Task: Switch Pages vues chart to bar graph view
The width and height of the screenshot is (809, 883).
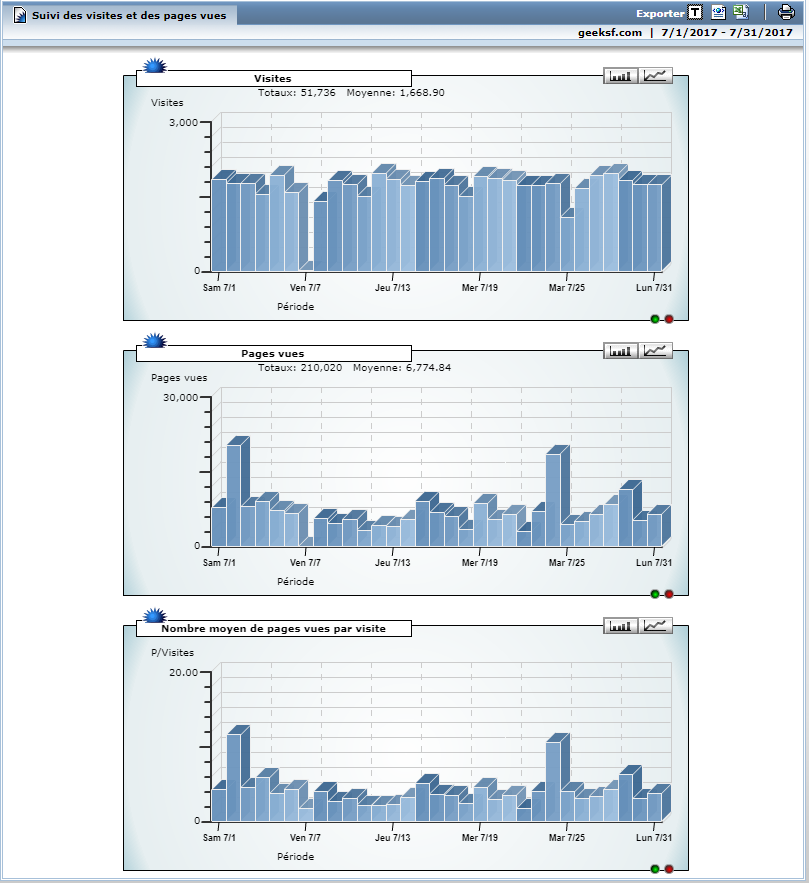Action: (620, 351)
